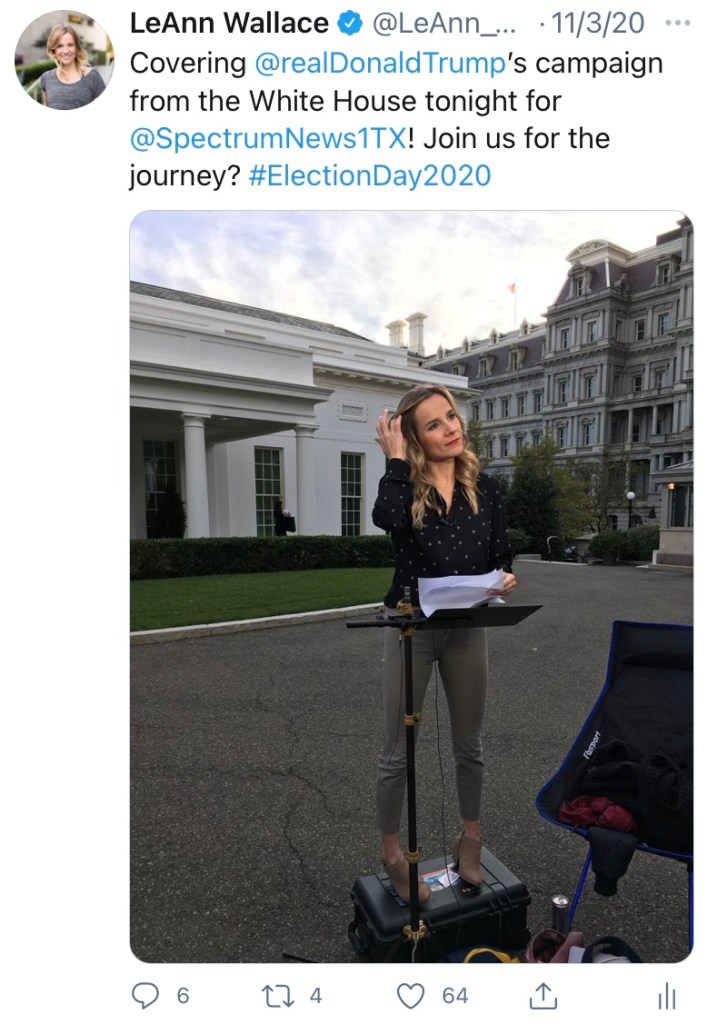View tweet analytics bar chart icon
This screenshot has width=727, height=1024.
pos(666,995)
